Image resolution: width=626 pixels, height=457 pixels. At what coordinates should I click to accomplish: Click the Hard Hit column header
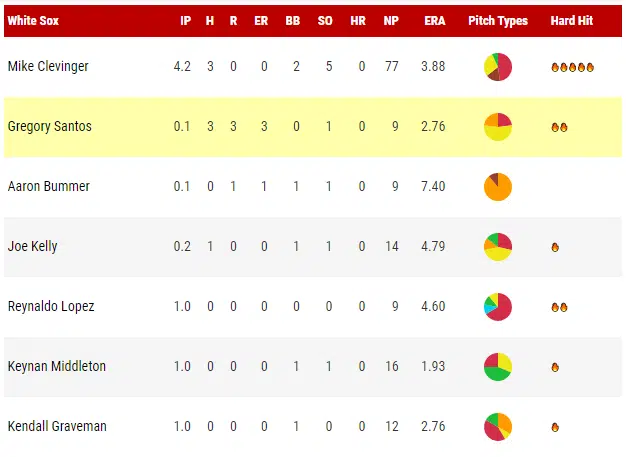point(572,21)
